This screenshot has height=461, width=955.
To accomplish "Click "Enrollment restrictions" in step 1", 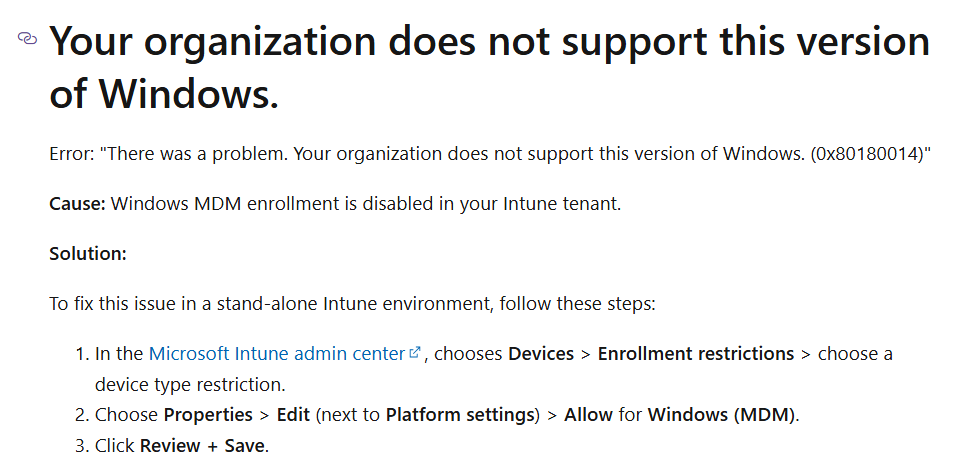I will pyautogui.click(x=695, y=354).
